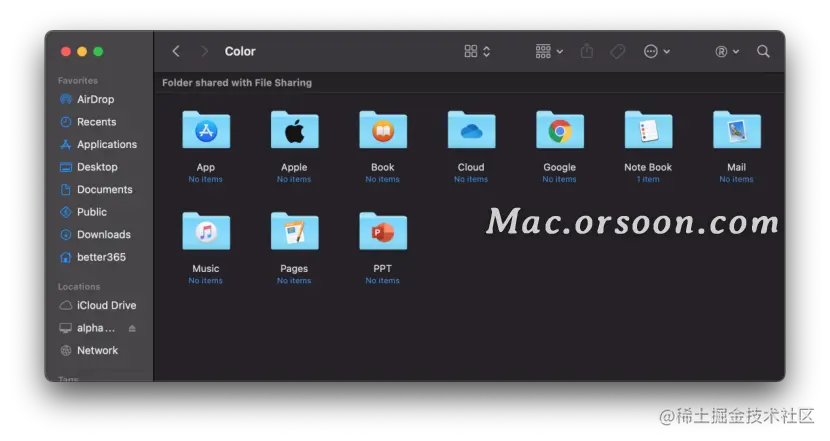Open the Action ellipsis menu

[x=657, y=51]
